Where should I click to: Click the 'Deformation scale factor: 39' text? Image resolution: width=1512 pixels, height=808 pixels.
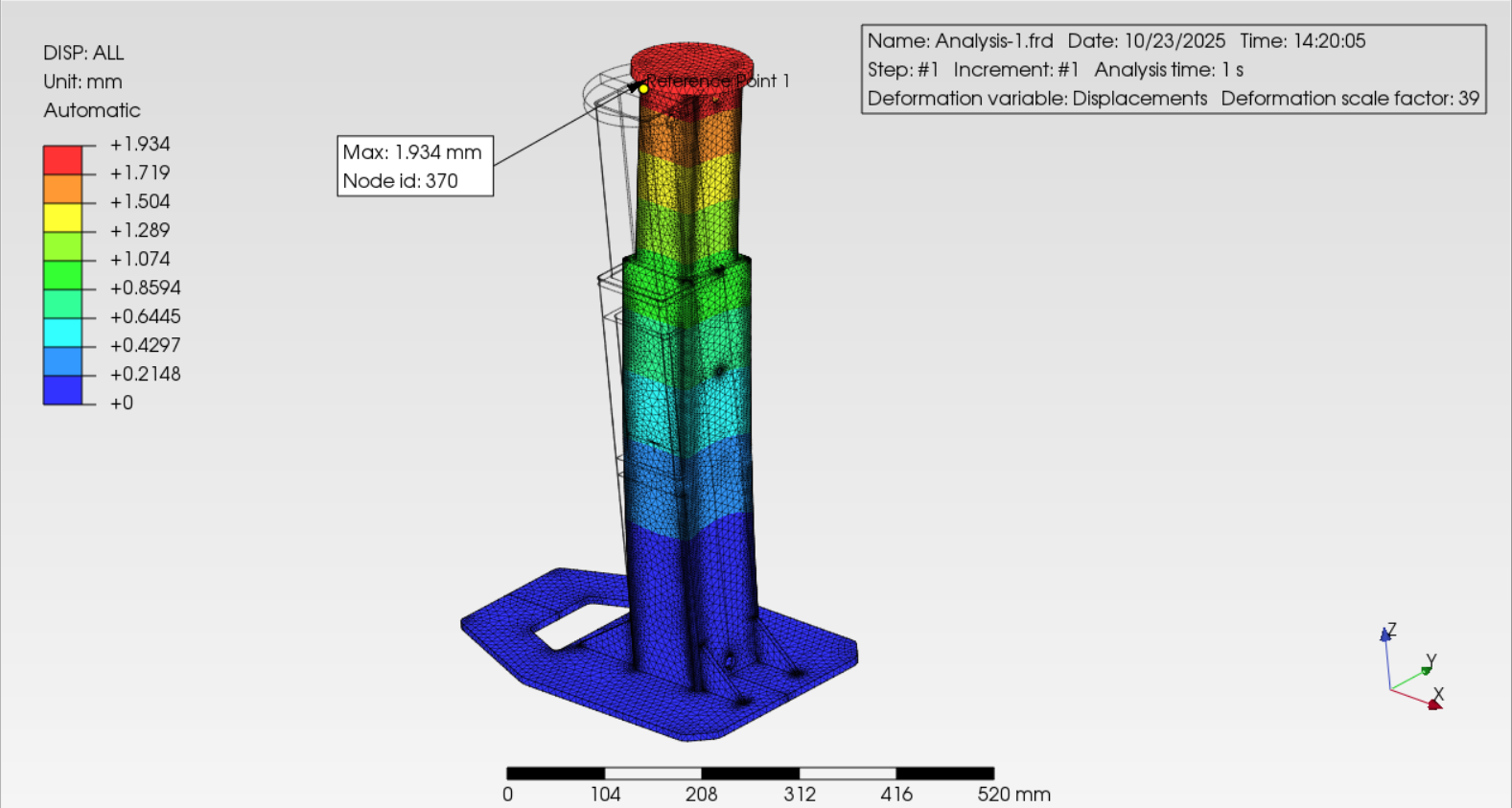tap(1349, 99)
